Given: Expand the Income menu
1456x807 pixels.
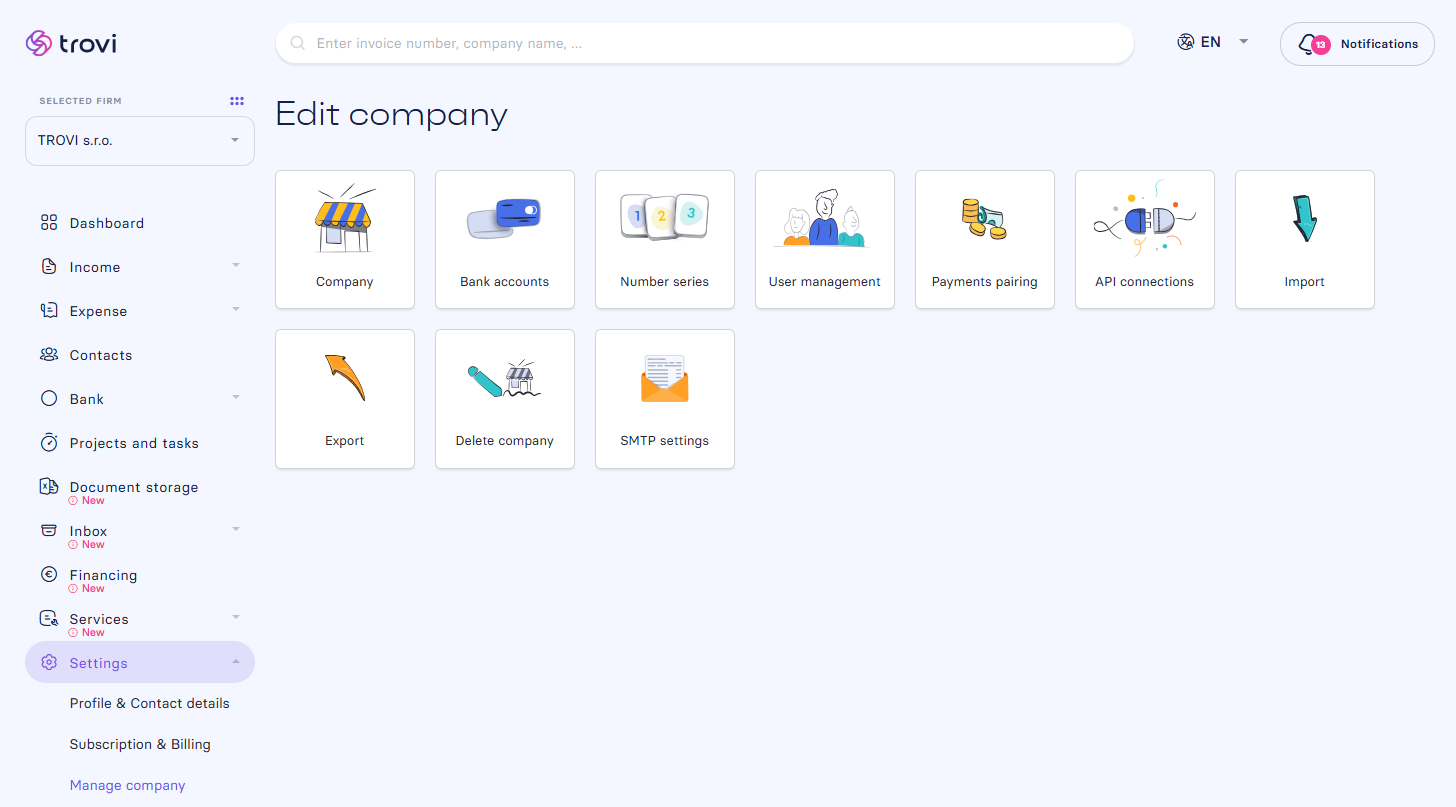Looking at the screenshot, I should 140,267.
